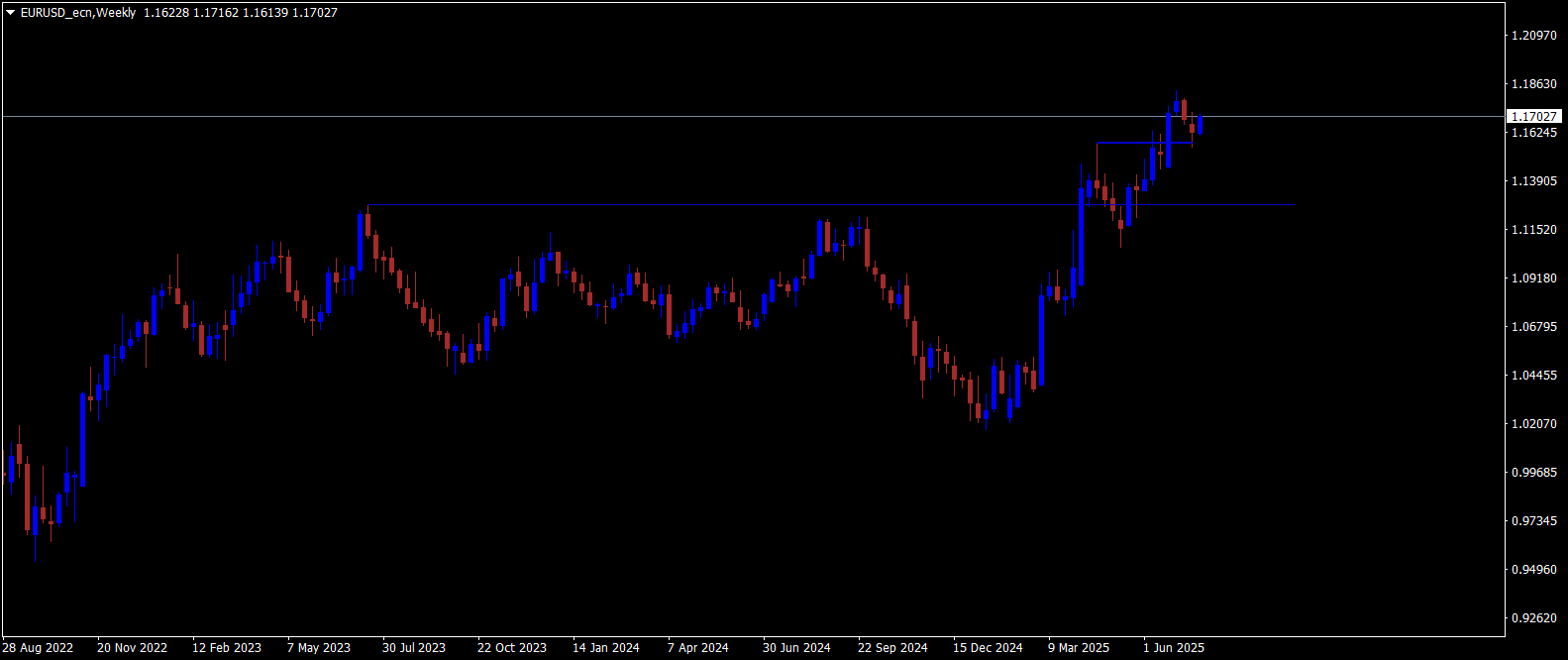This screenshot has width=1568, height=660.
Task: Click the 20 Nov 2022 date label
Action: tap(132, 648)
